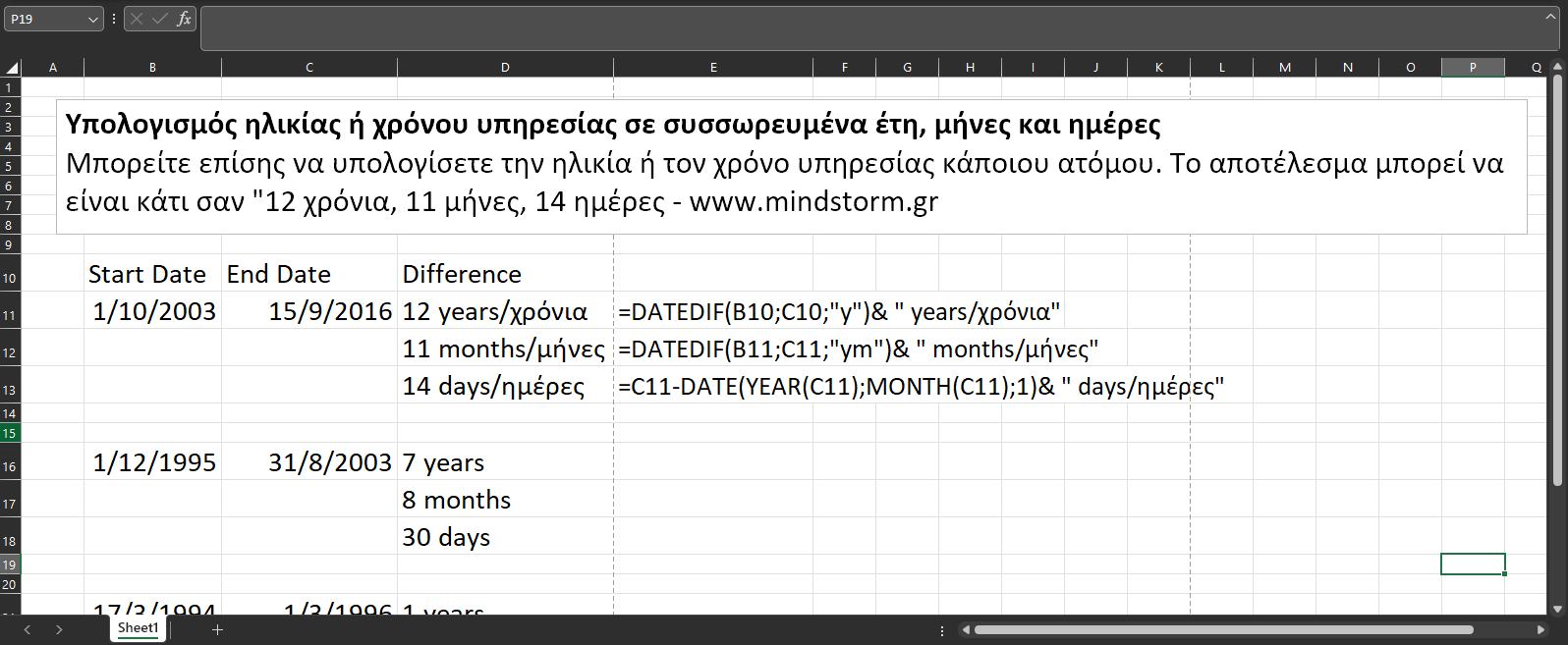The width and height of the screenshot is (1568, 645).
Task: Click the Cancel X icon in formula bar
Action: tap(137, 19)
